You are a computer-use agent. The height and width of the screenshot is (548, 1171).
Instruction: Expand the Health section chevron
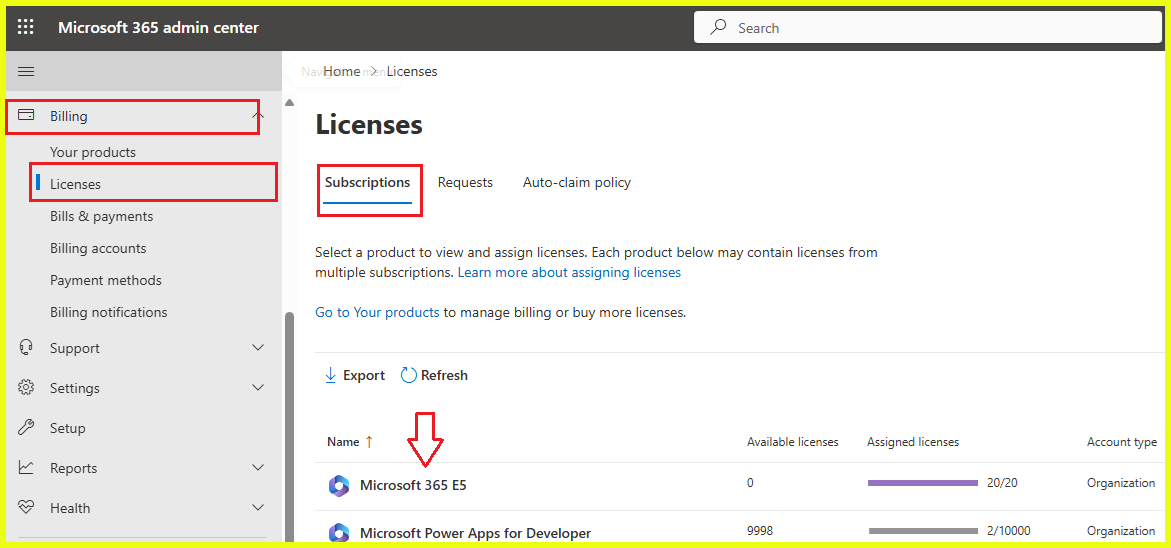click(x=258, y=508)
